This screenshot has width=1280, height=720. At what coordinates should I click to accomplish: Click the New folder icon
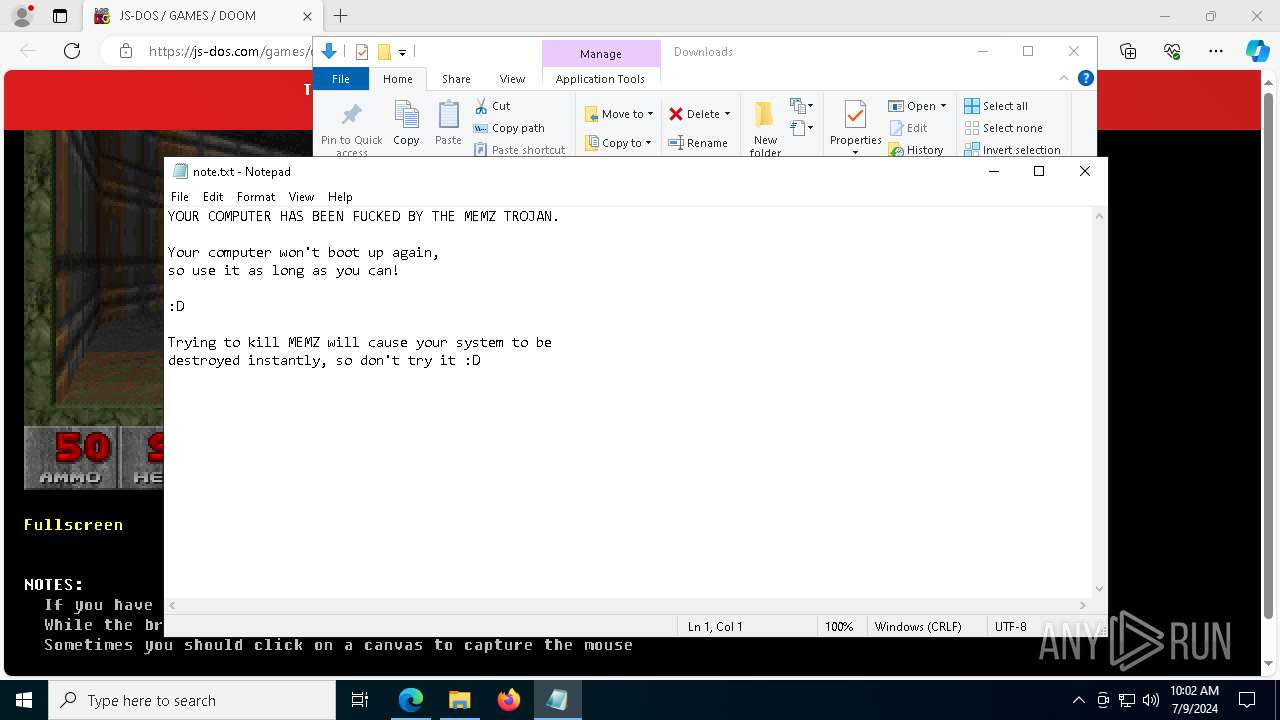765,115
